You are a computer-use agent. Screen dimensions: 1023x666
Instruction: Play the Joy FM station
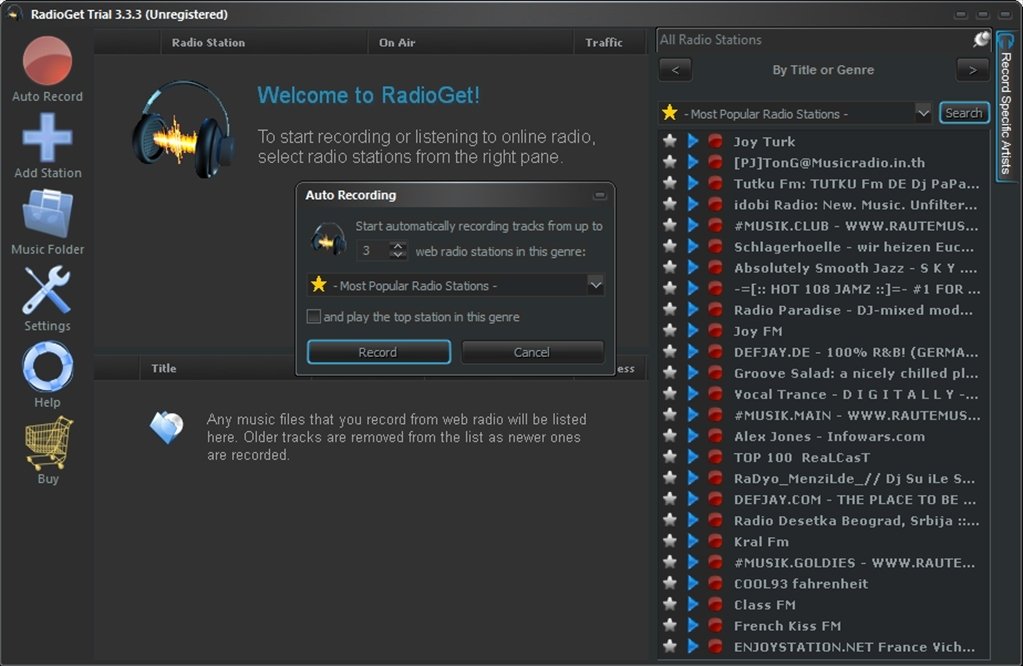click(x=693, y=330)
